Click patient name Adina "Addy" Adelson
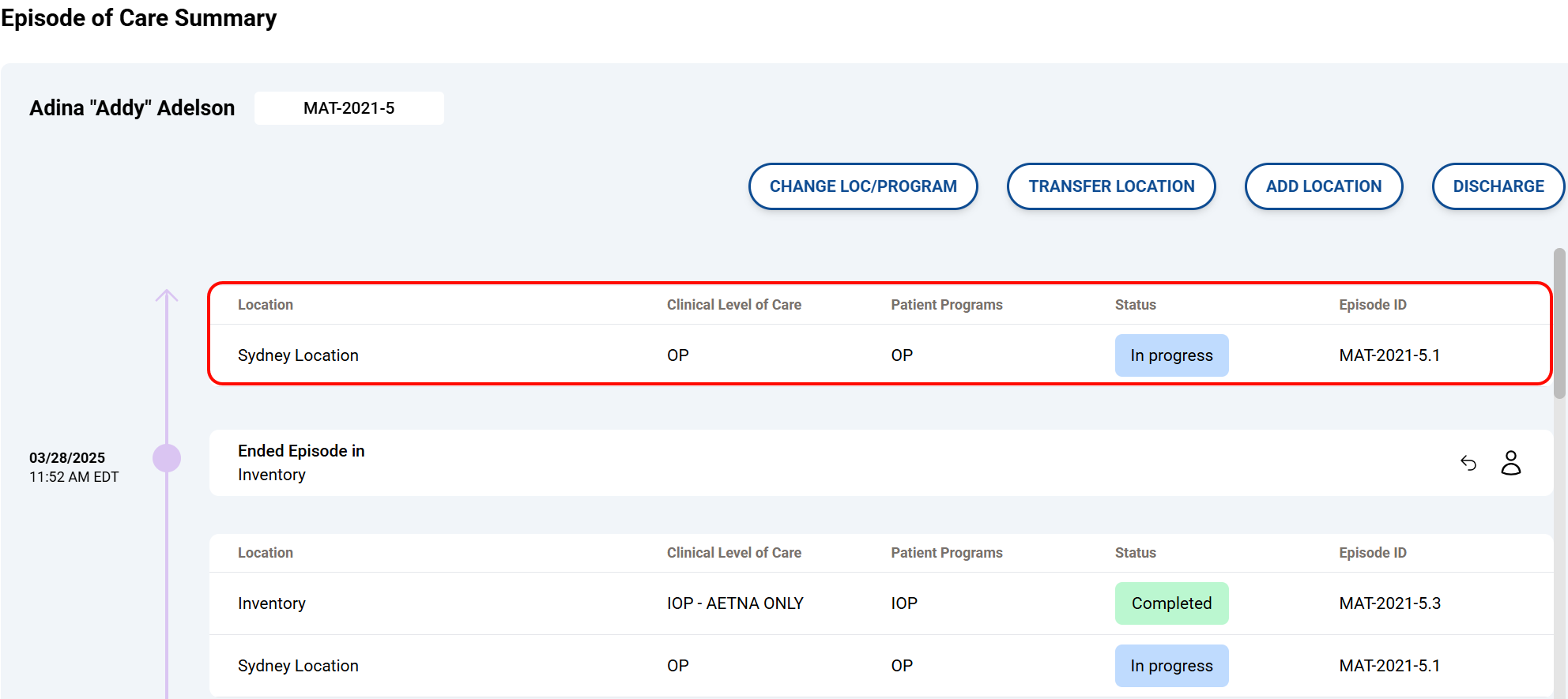 point(132,108)
